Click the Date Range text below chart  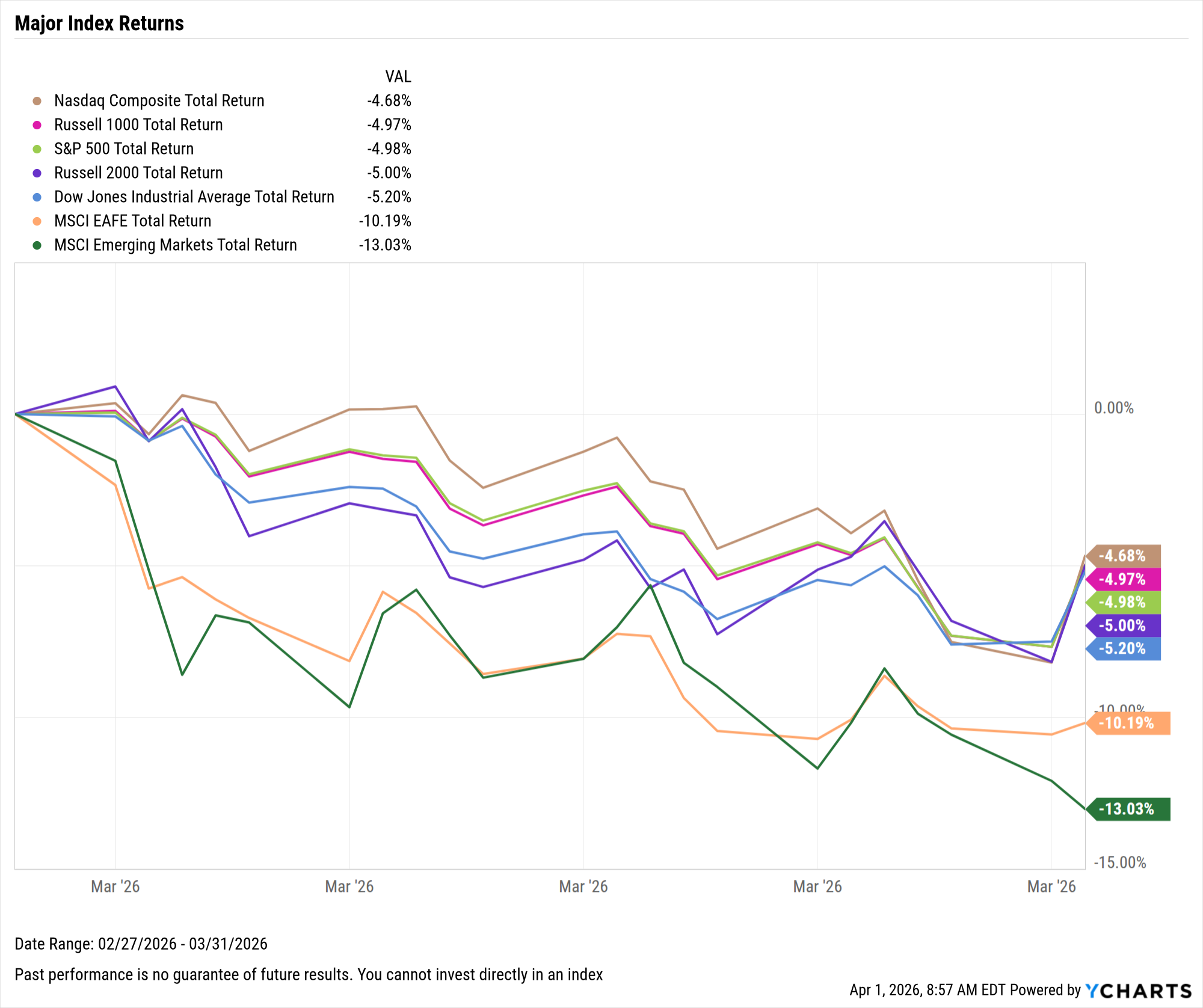pyautogui.click(x=141, y=944)
